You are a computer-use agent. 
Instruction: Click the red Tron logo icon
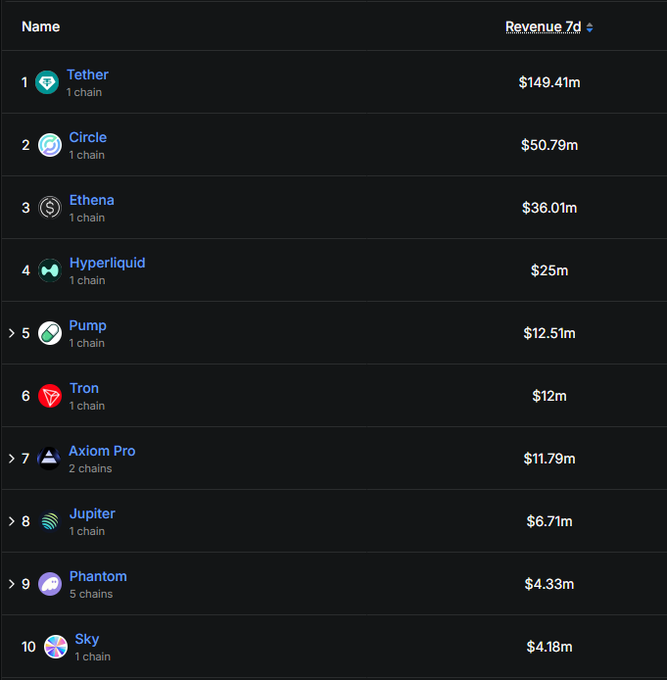pos(50,396)
